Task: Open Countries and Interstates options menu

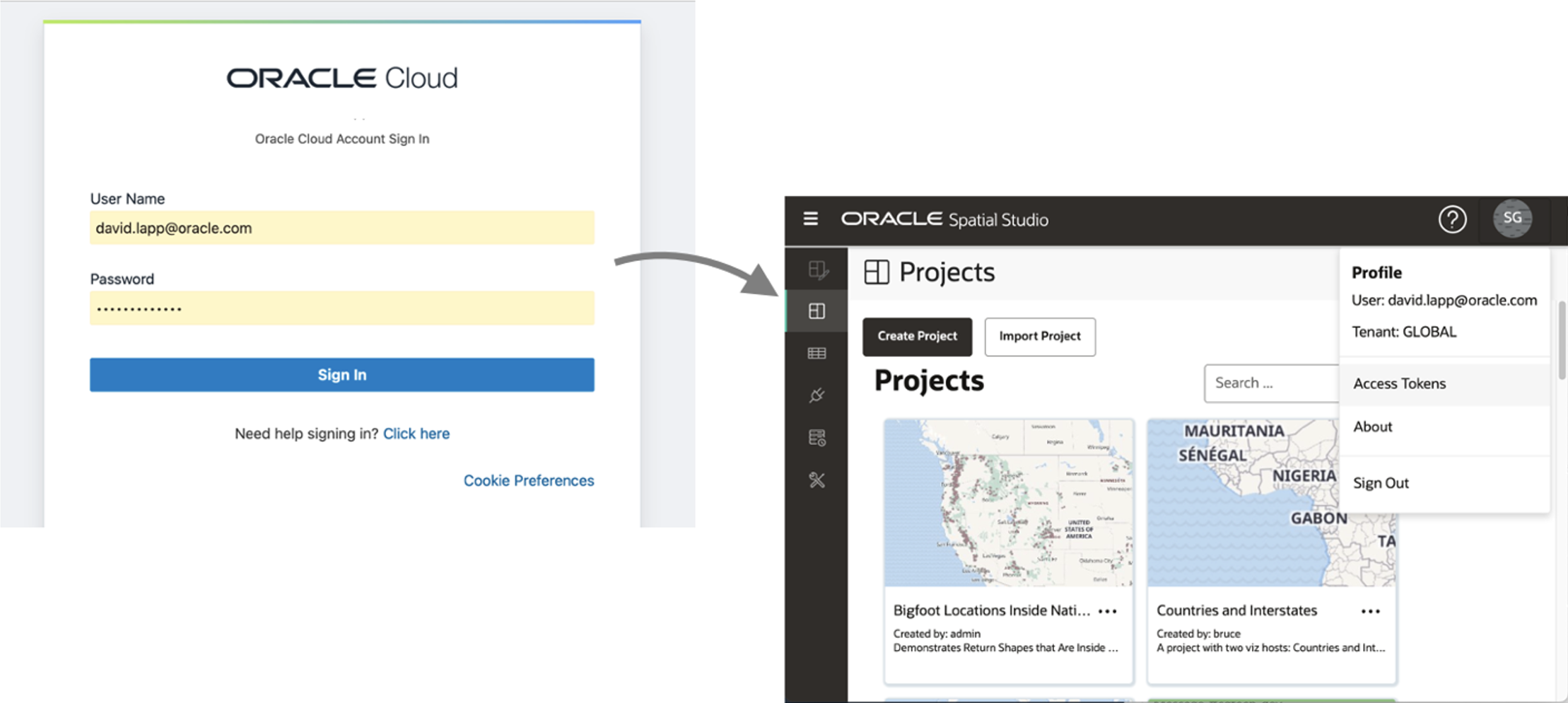Action: tap(1370, 611)
